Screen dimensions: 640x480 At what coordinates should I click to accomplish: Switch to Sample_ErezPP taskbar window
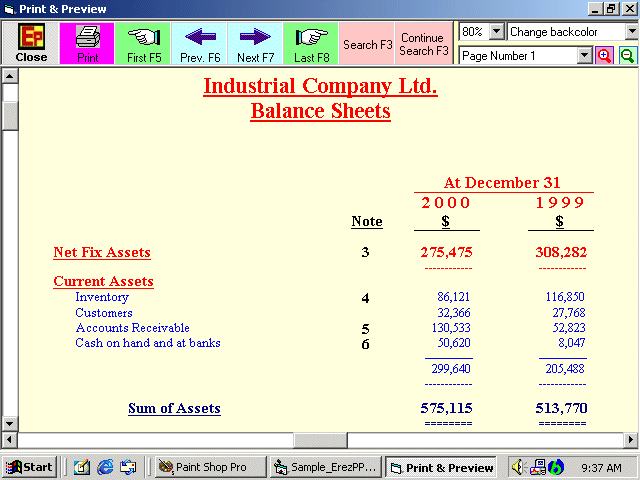pyautogui.click(x=326, y=467)
